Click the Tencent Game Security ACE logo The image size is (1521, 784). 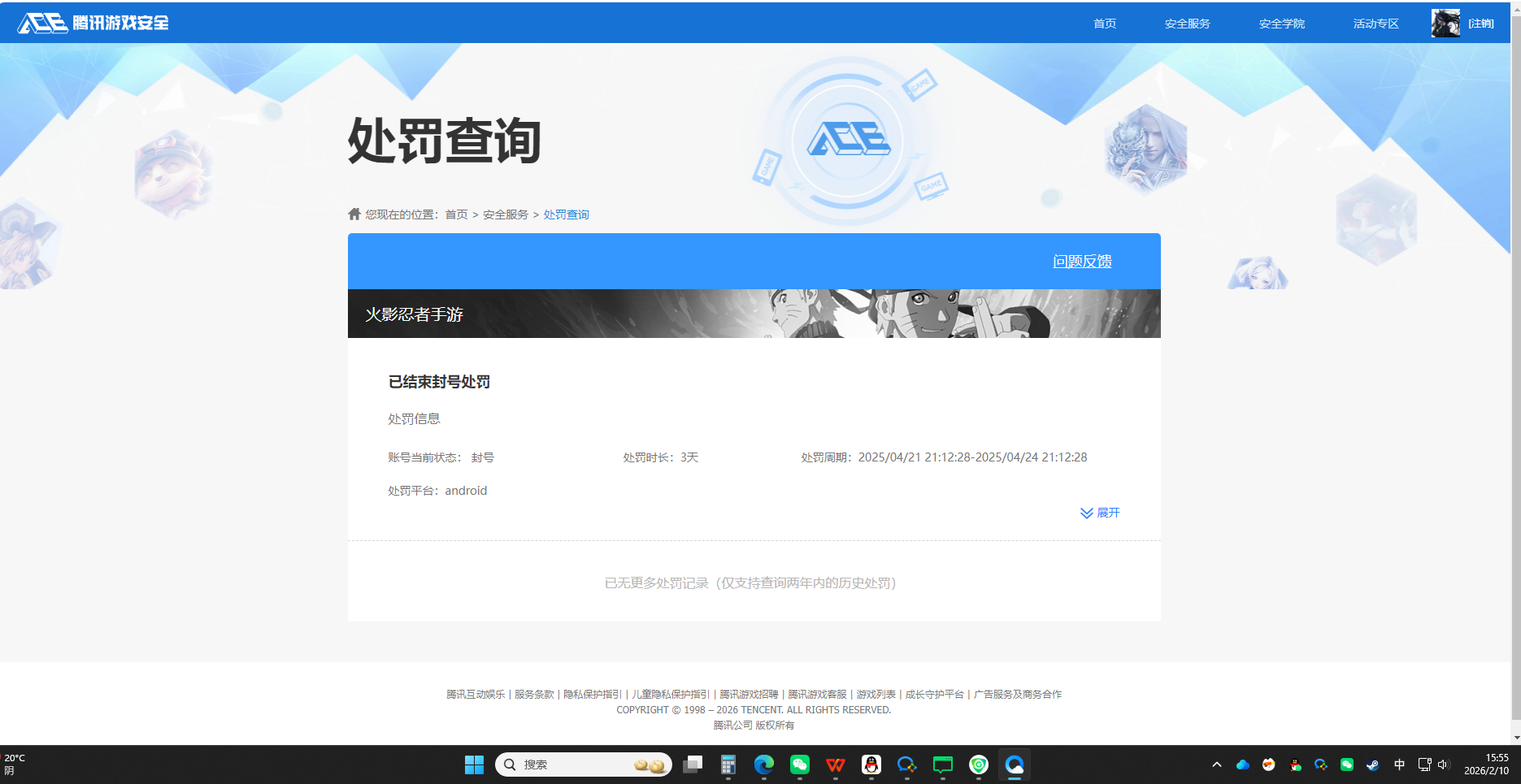coord(93,23)
